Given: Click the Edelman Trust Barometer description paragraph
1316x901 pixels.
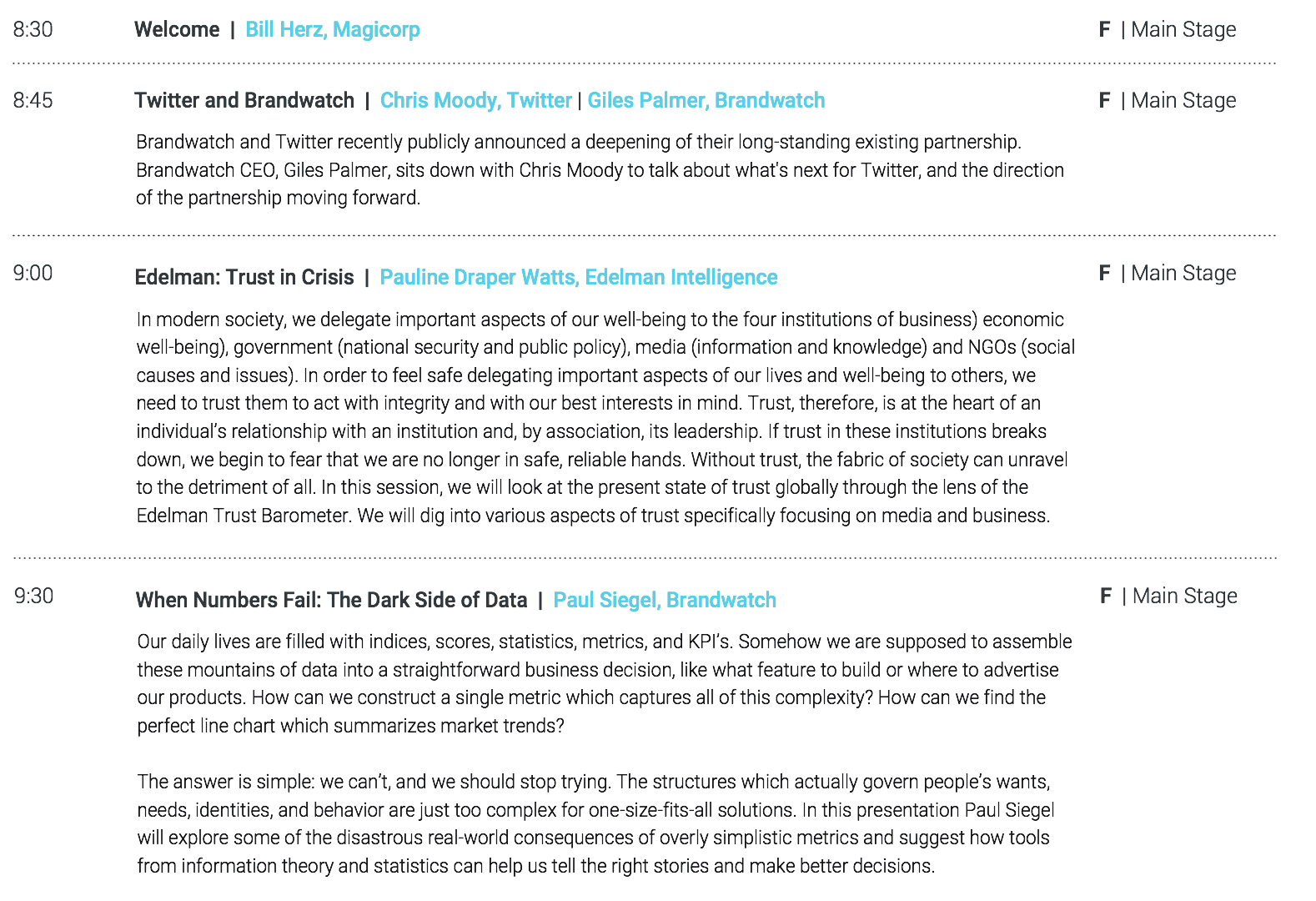Looking at the screenshot, I should click(604, 417).
